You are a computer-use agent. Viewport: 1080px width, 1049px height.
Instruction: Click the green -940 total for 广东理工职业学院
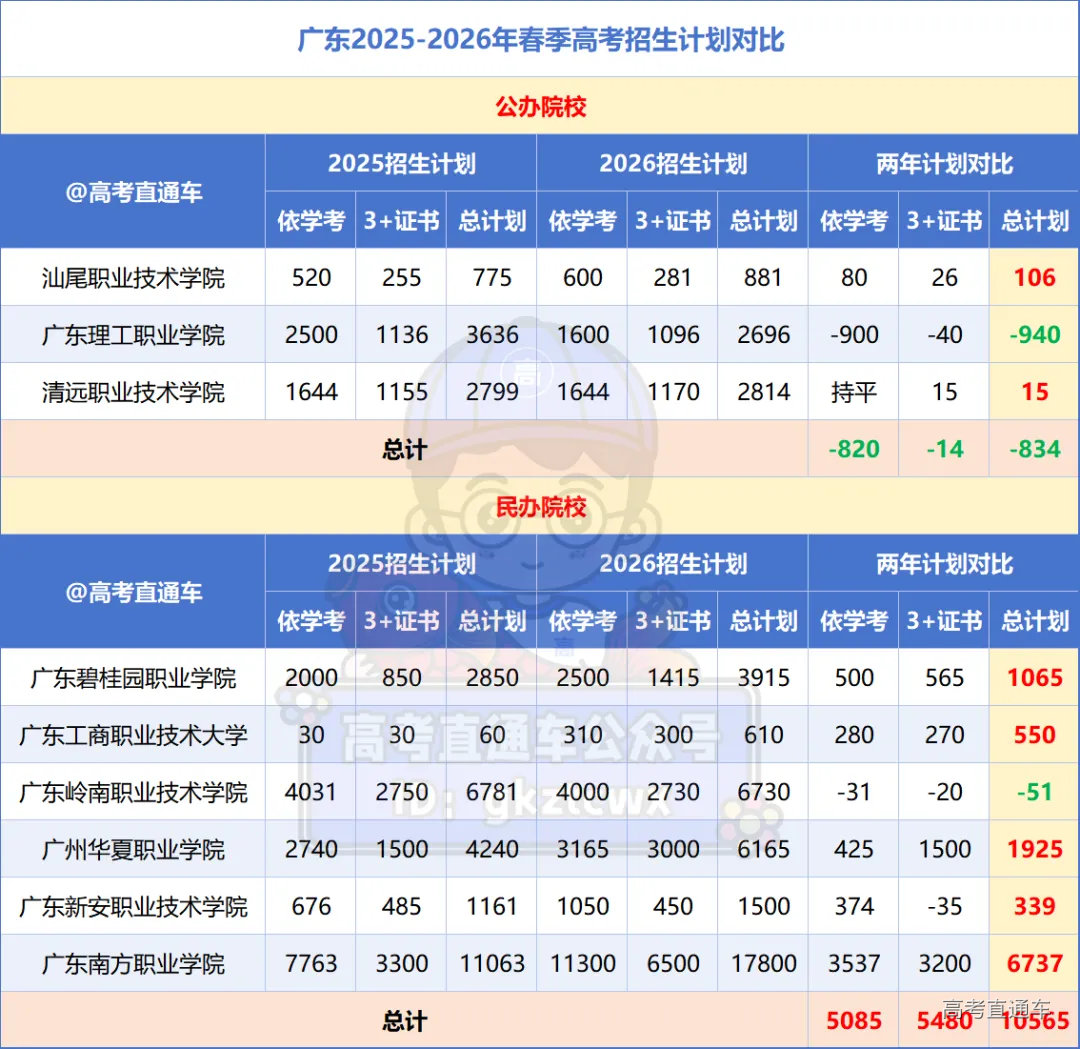(x=1034, y=335)
